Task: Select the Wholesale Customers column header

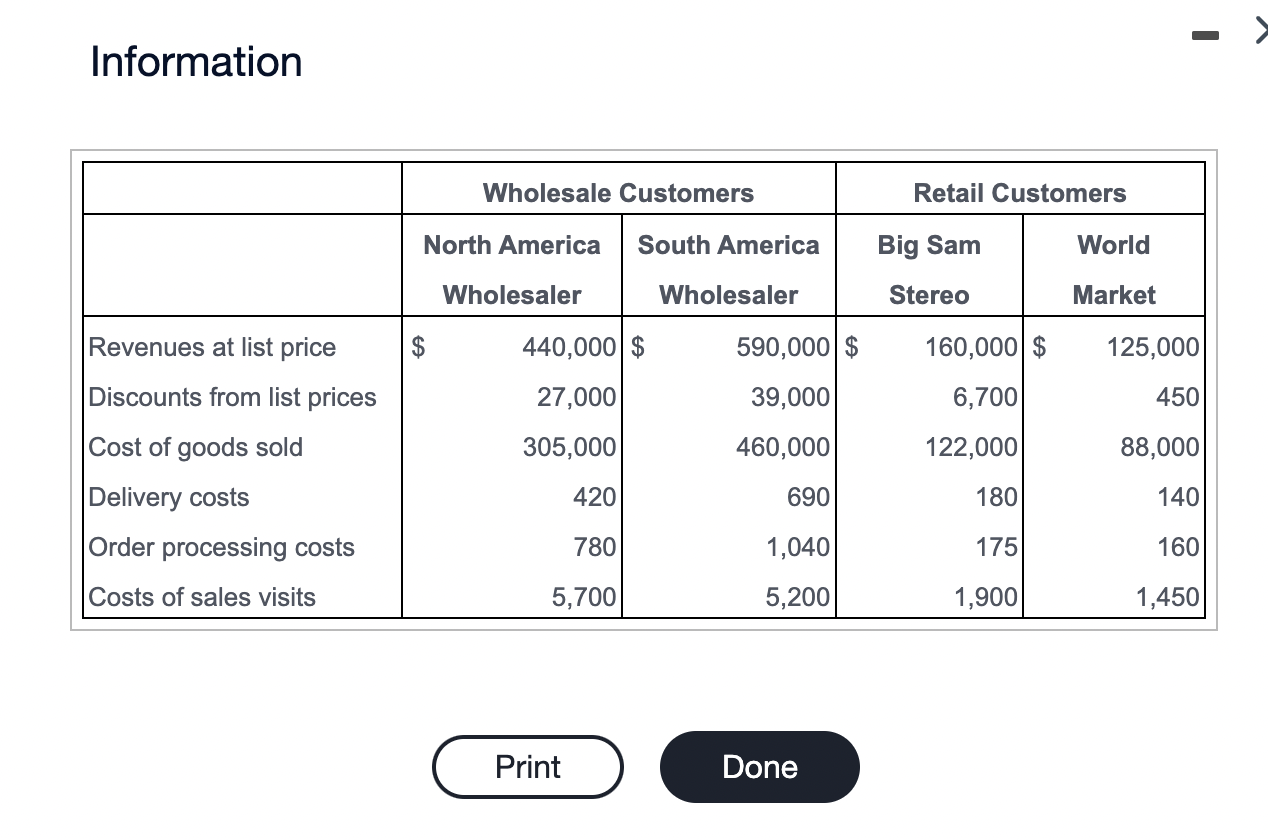Action: pos(618,192)
